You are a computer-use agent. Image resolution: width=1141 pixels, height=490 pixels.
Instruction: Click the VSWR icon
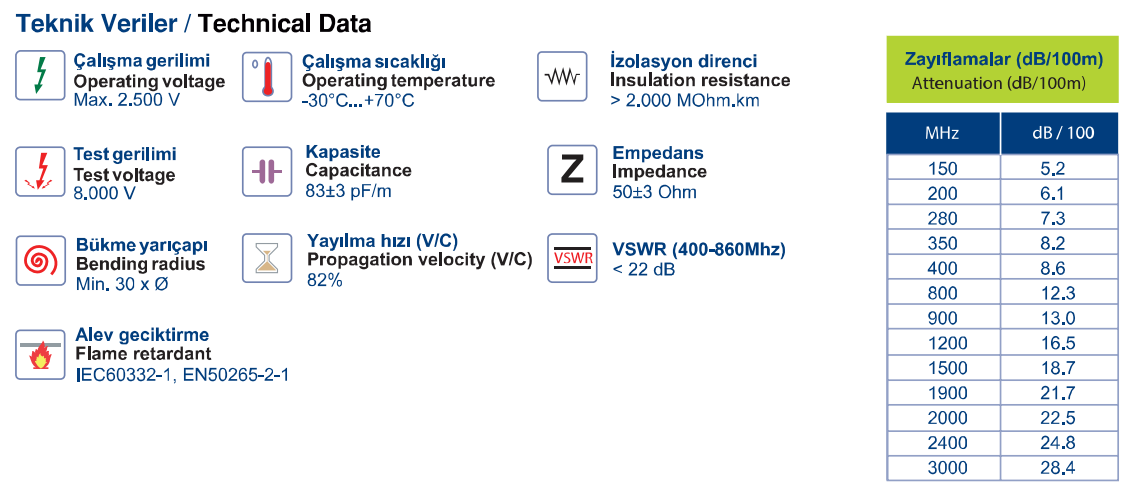(x=572, y=258)
